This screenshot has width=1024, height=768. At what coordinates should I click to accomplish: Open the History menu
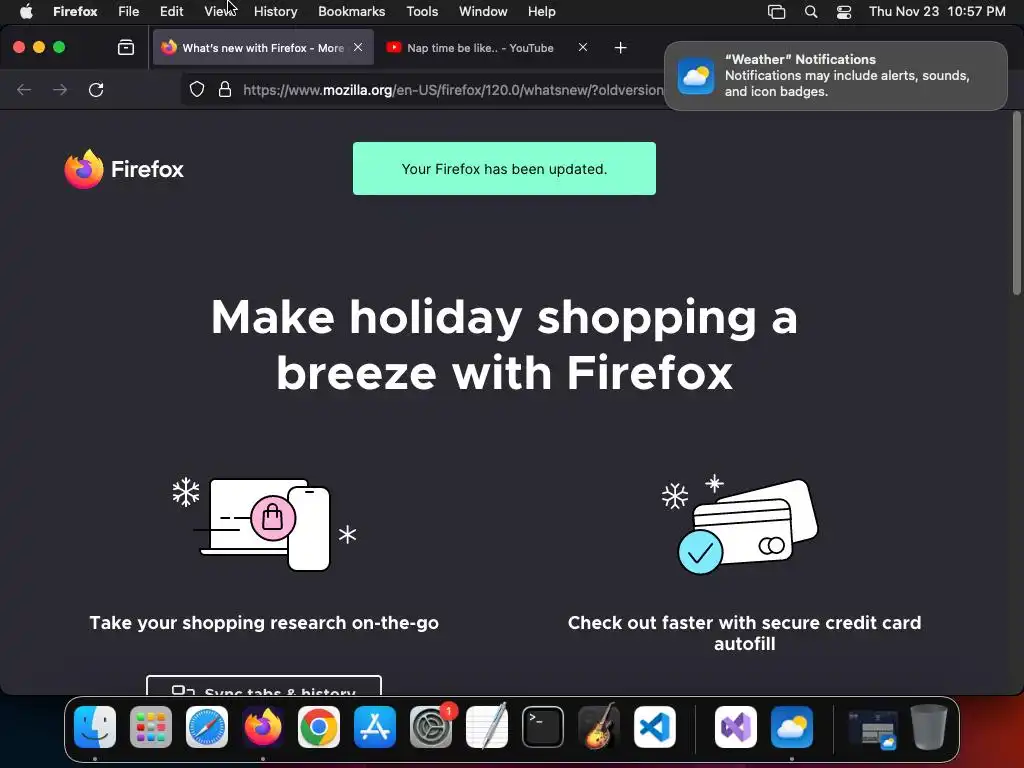[276, 11]
